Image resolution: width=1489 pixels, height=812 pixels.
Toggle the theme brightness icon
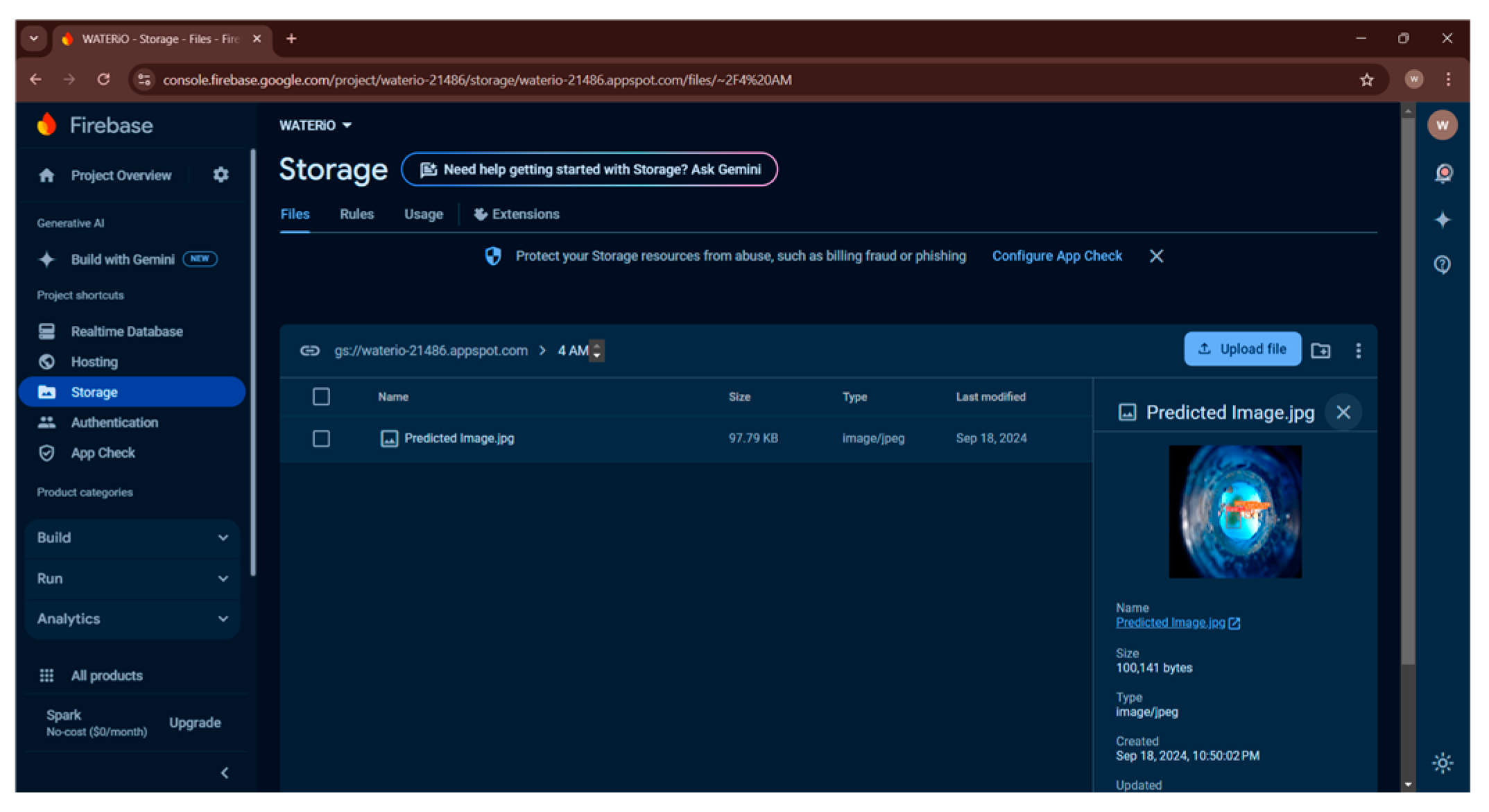coord(1443,763)
